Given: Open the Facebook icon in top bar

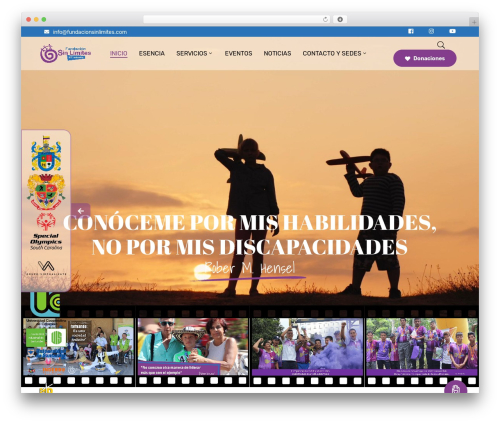Looking at the screenshot, I should 411,31.
